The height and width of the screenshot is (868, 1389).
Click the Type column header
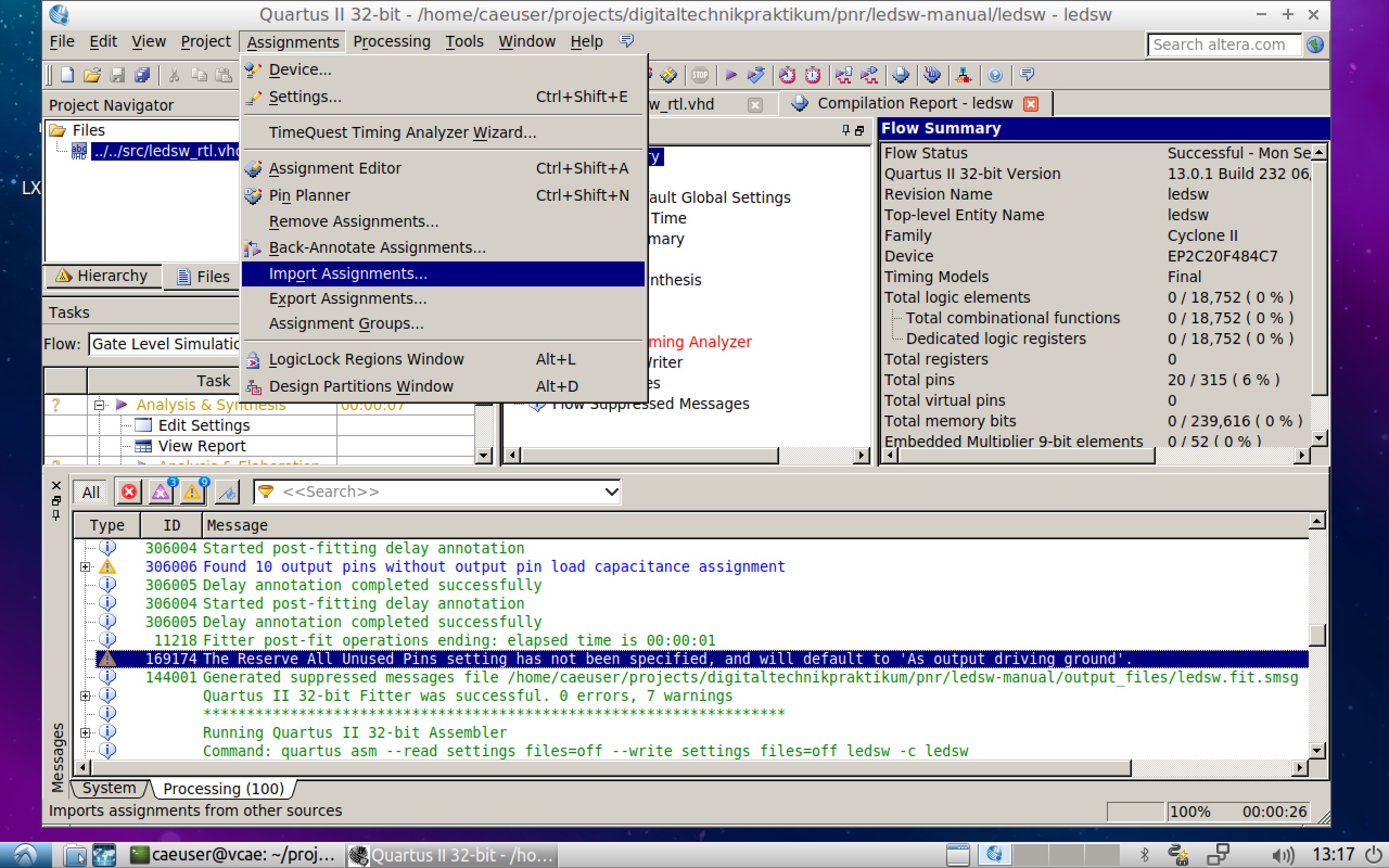pyautogui.click(x=107, y=525)
